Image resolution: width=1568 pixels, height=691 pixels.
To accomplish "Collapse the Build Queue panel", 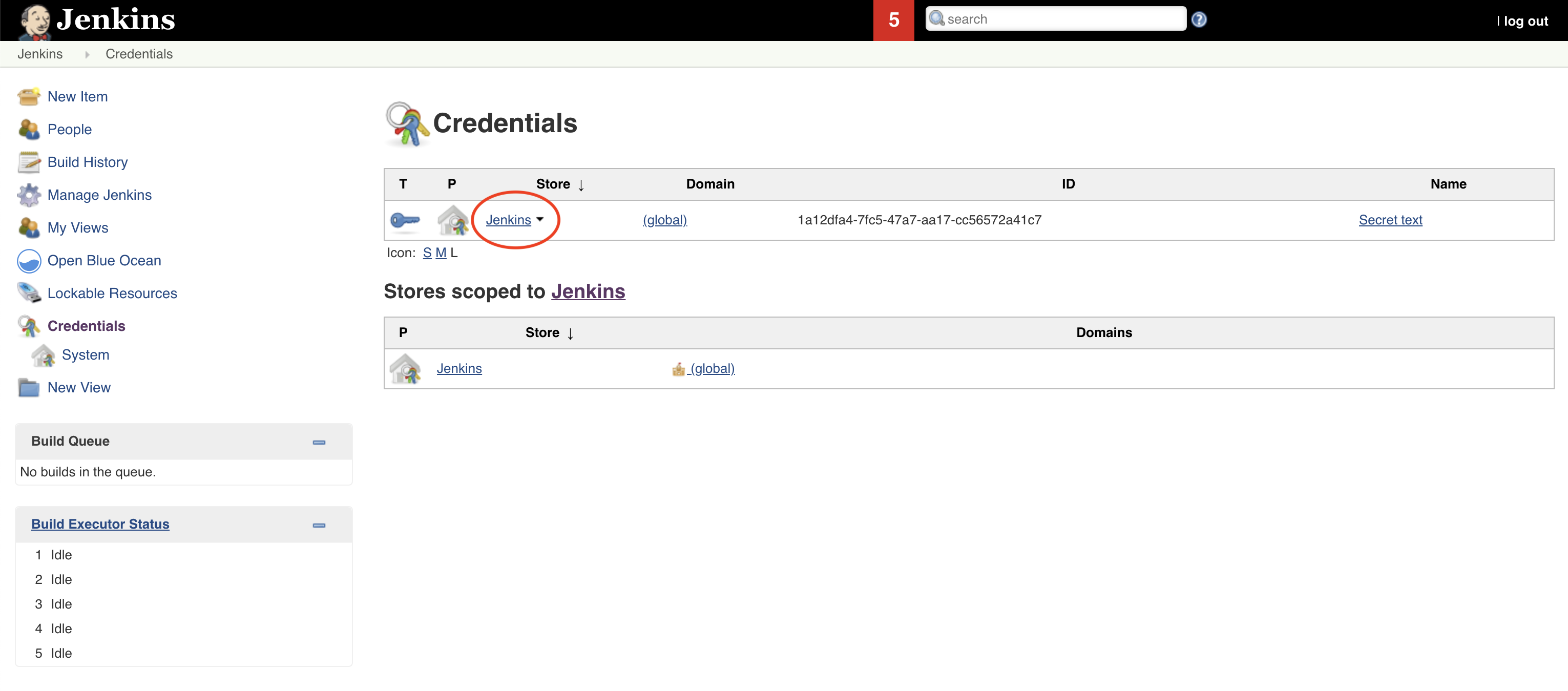I will point(319,442).
